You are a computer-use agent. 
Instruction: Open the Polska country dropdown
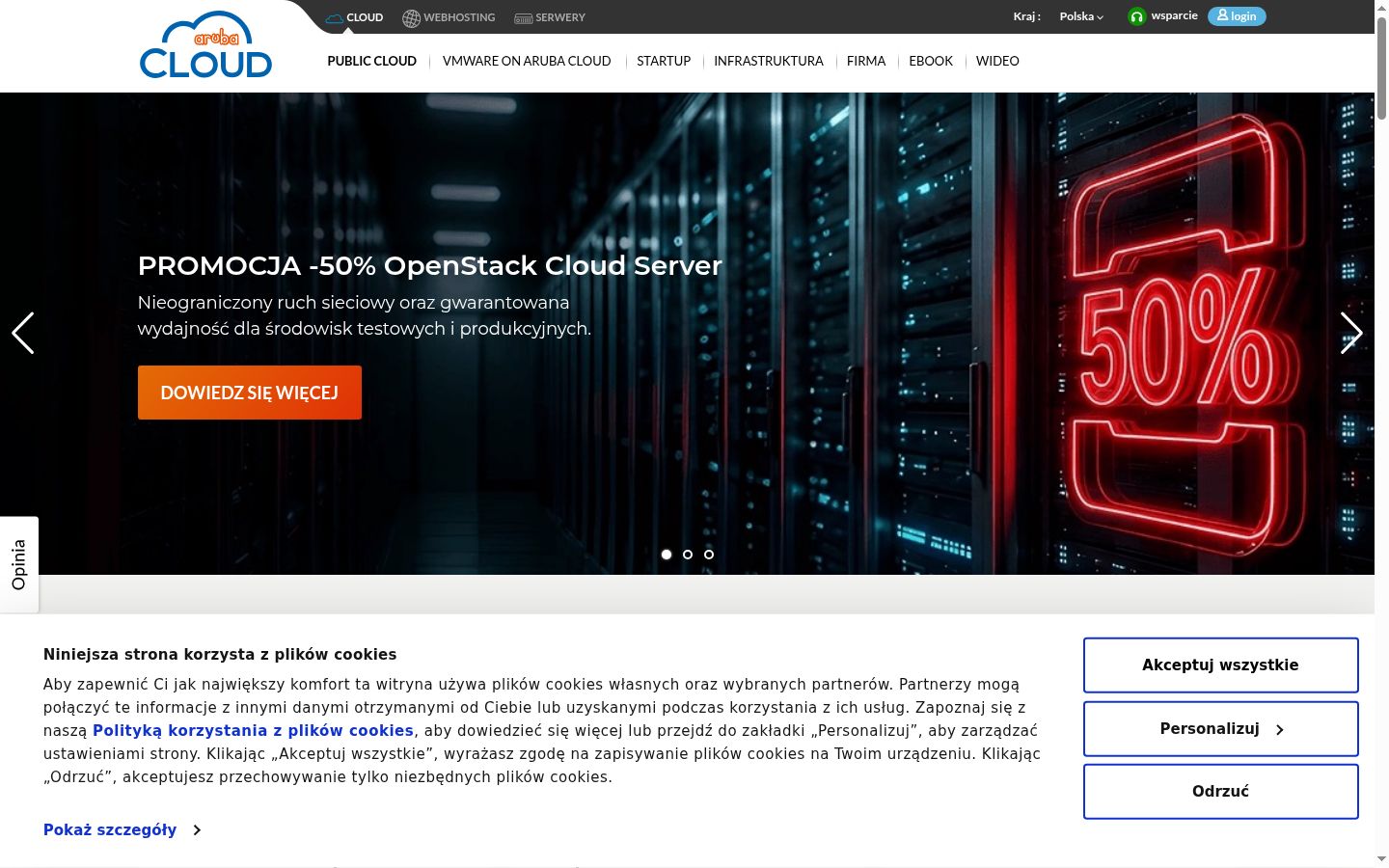pos(1081,16)
